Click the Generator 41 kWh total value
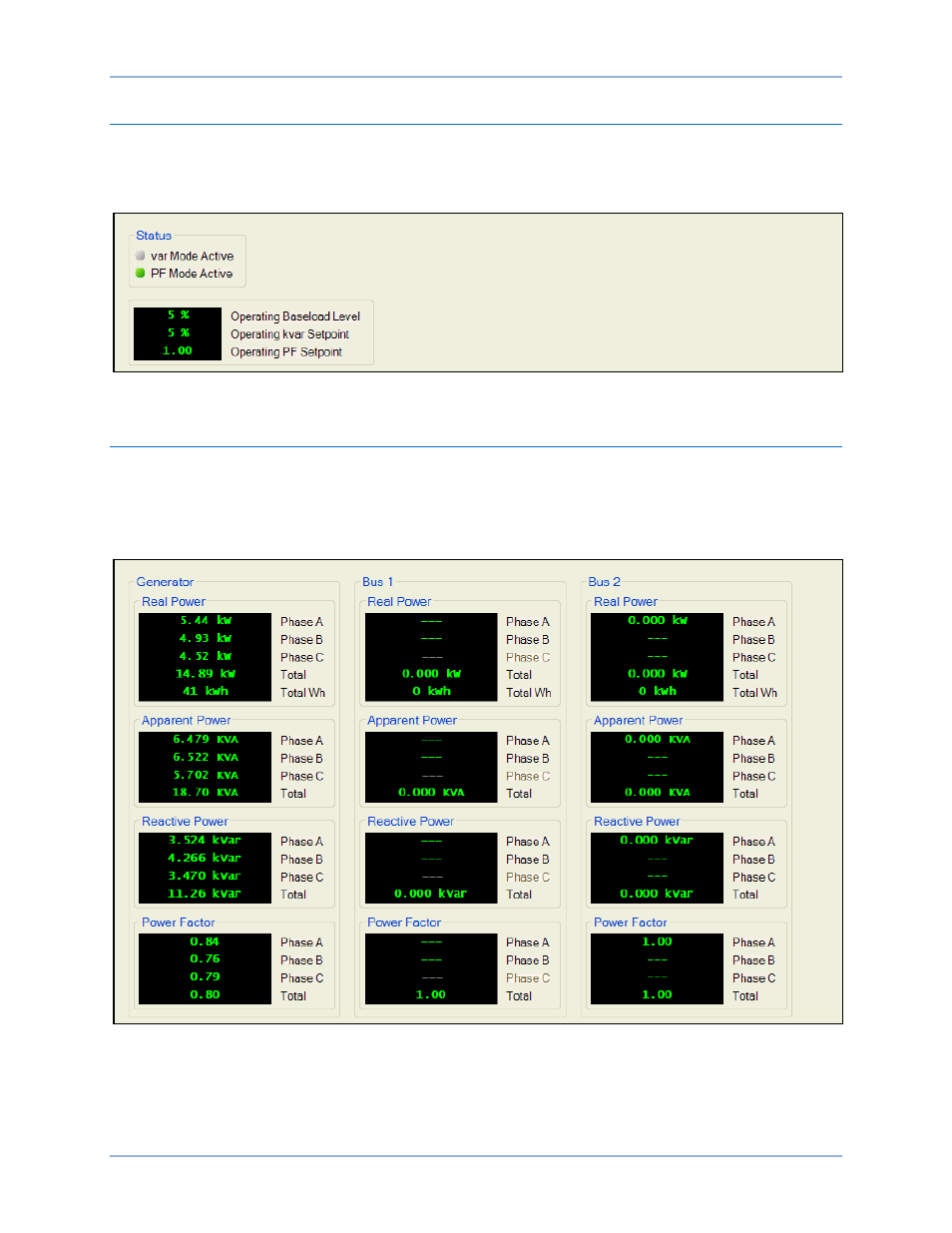952x1233 pixels. click(206, 692)
